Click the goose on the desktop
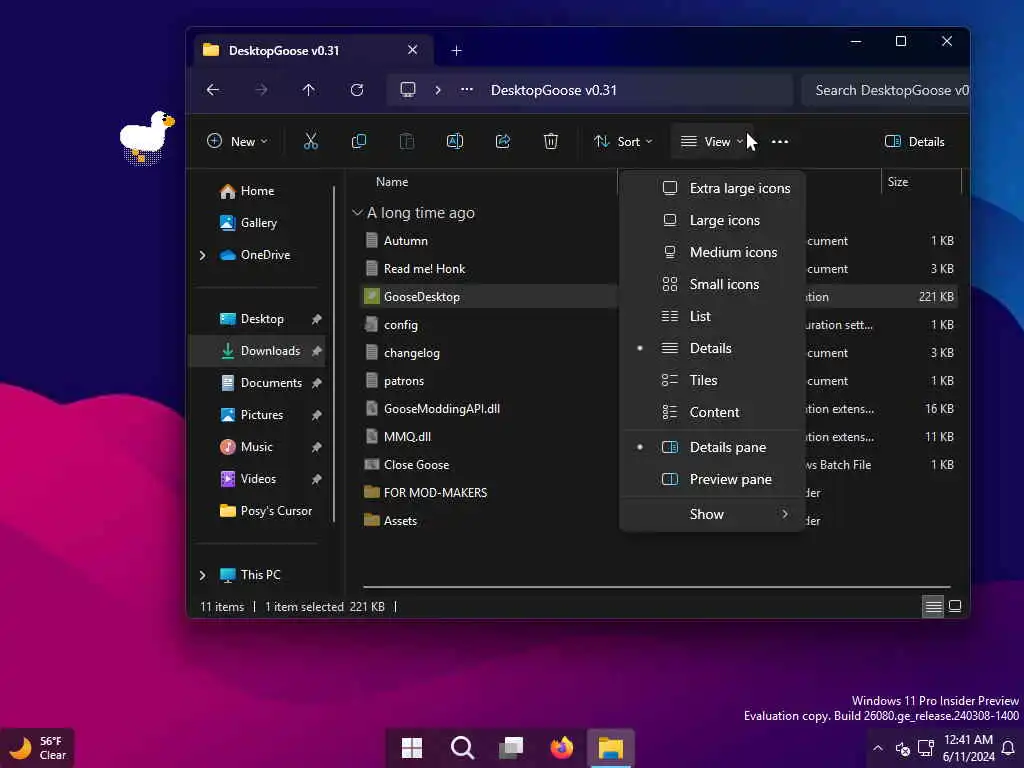This screenshot has width=1024, height=768. click(x=146, y=137)
